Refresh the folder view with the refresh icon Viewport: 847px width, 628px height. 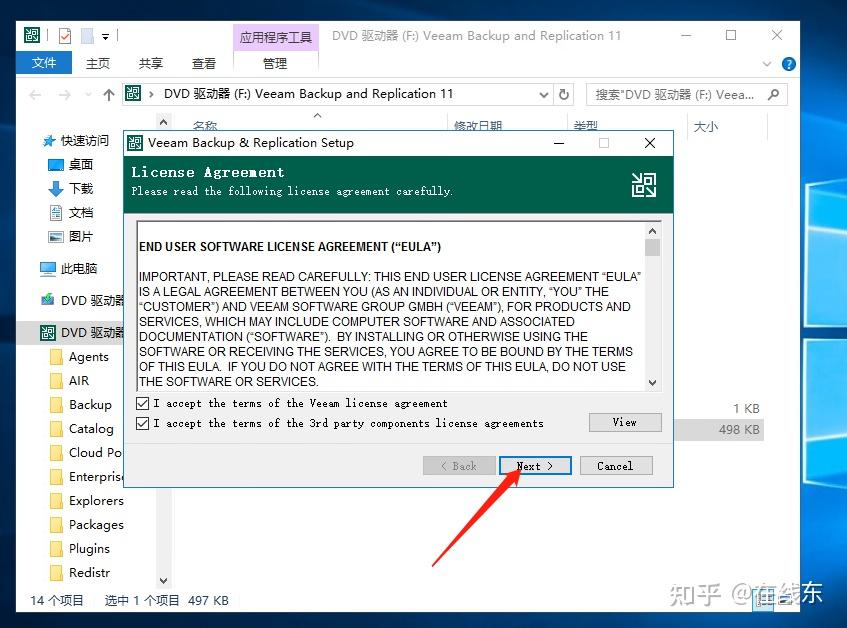pos(563,94)
